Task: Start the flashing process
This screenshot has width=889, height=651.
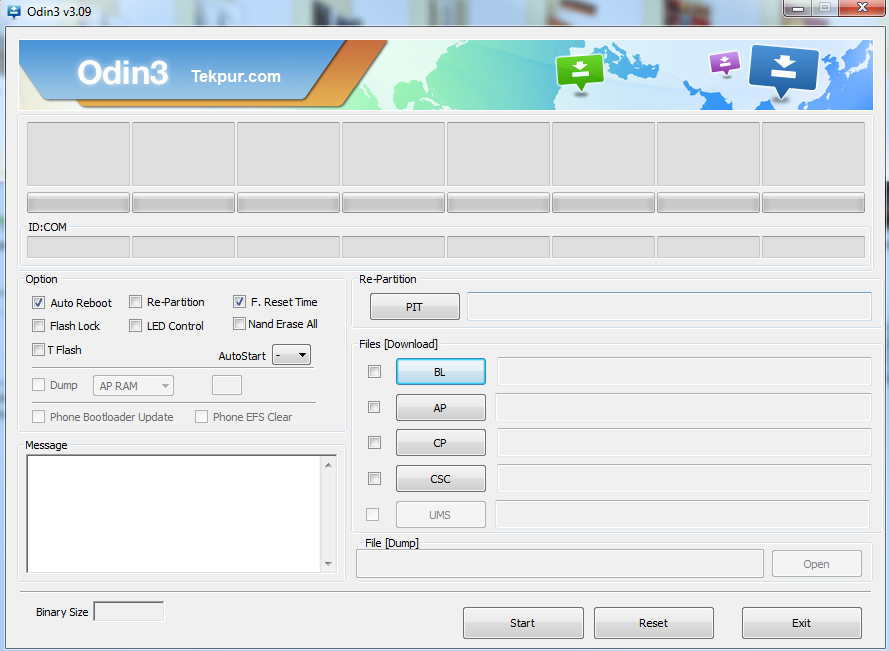Action: (x=523, y=623)
